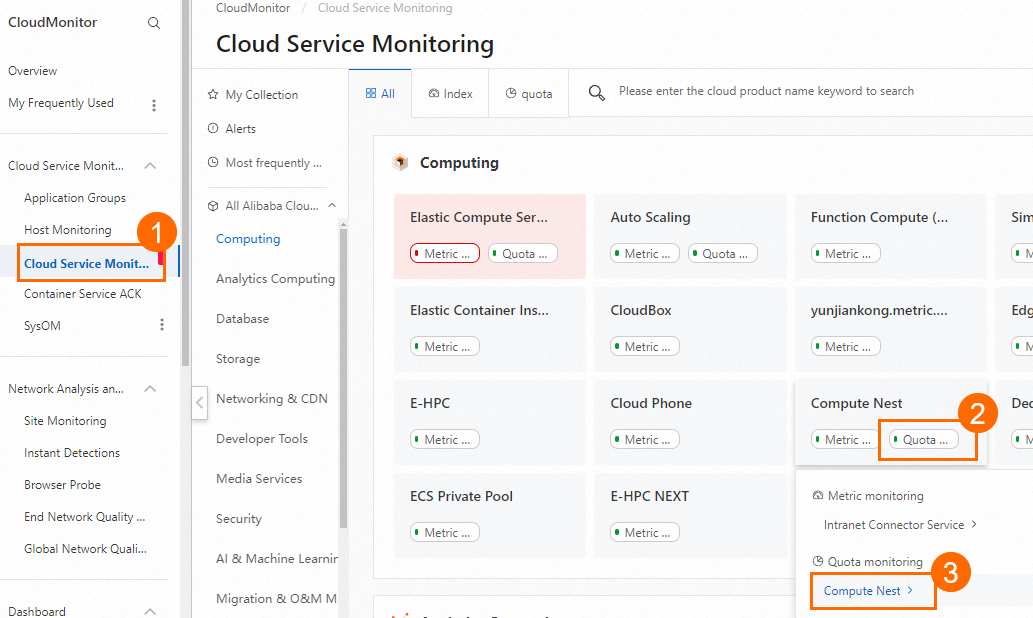Click Metric button on Compute Nest card
The width and height of the screenshot is (1033, 618).
[x=845, y=439]
